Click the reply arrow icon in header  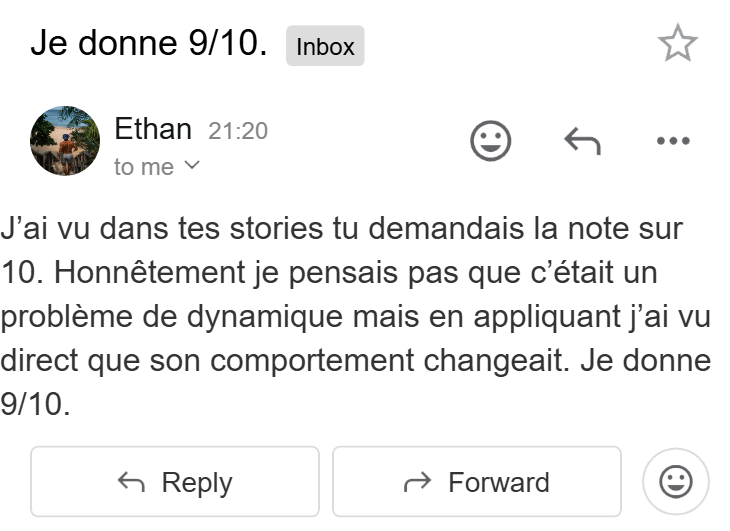click(582, 142)
